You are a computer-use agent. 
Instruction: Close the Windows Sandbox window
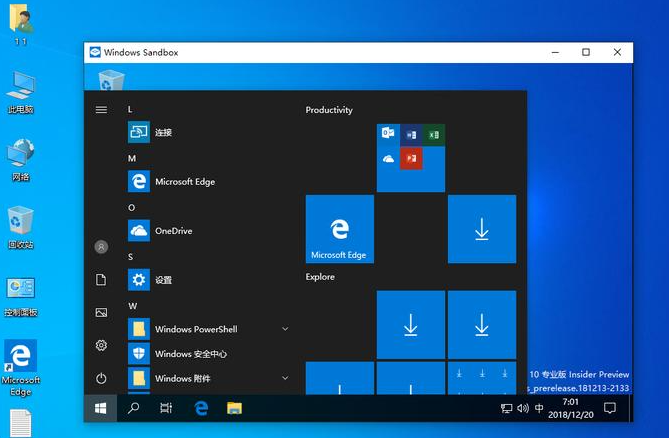point(617,52)
